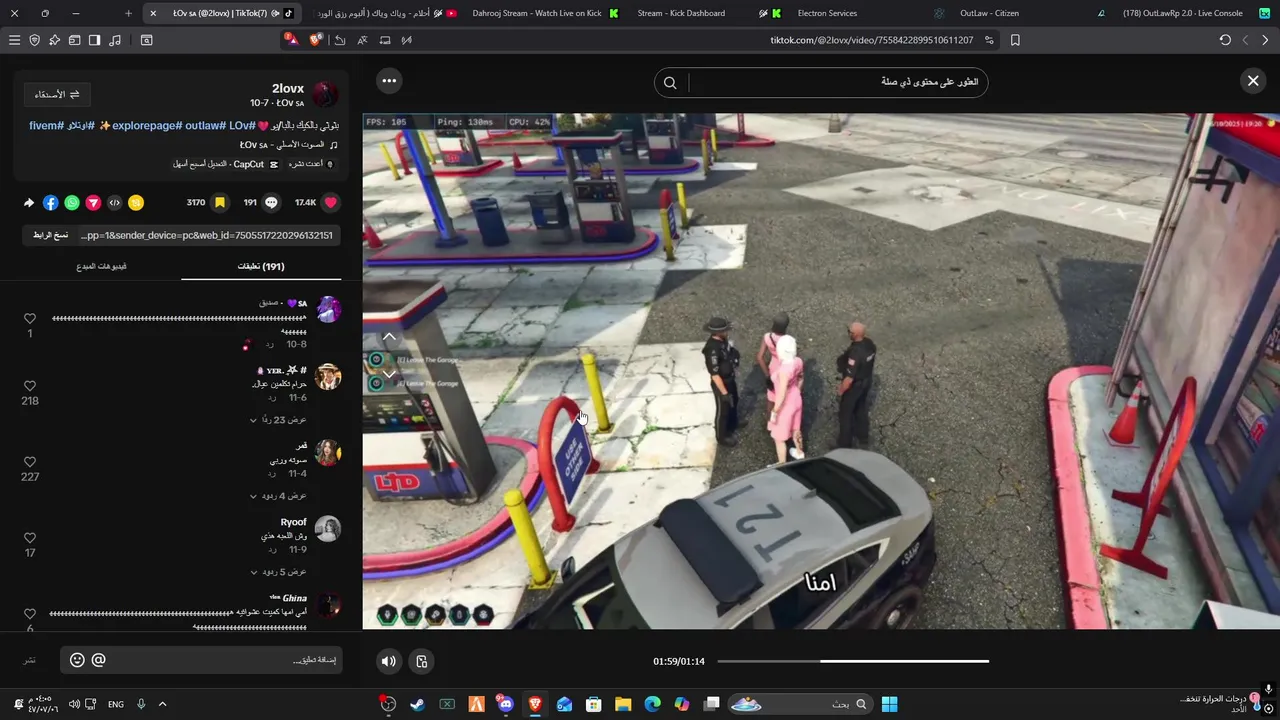The height and width of the screenshot is (720, 1280).
Task: Switch to the Dahrooj Stream Kick tab
Action: [543, 13]
